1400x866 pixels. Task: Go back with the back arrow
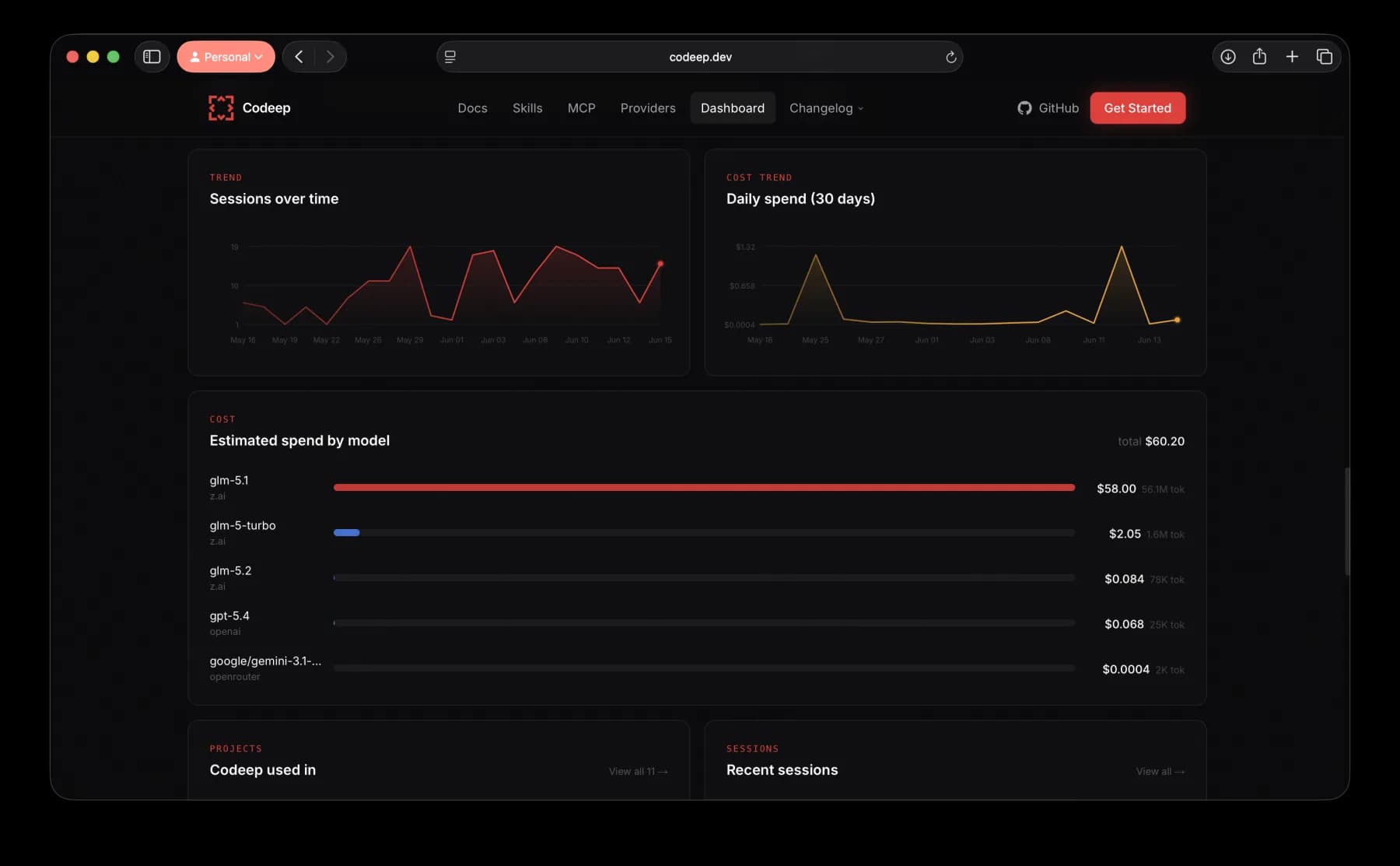pos(299,57)
